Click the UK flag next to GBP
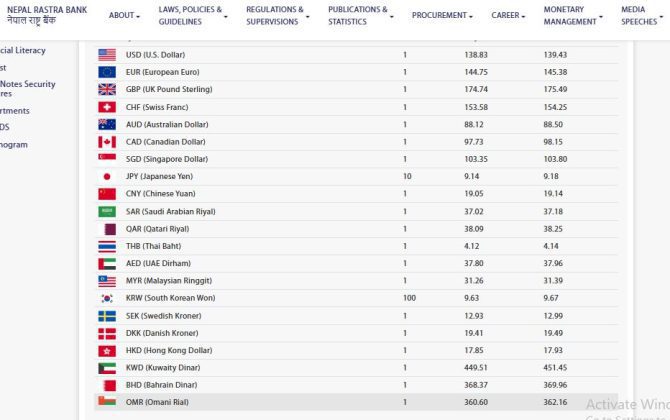 click(107, 90)
